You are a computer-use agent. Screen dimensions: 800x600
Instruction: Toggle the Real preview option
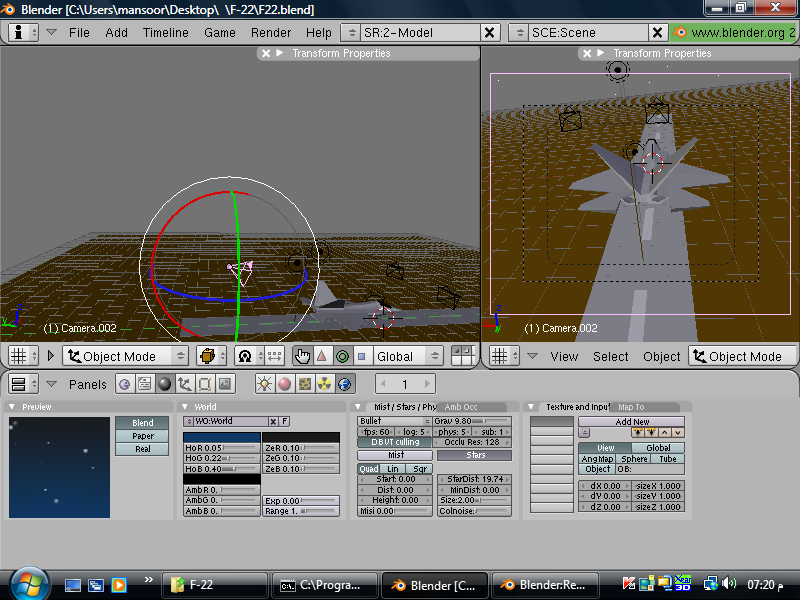point(142,449)
